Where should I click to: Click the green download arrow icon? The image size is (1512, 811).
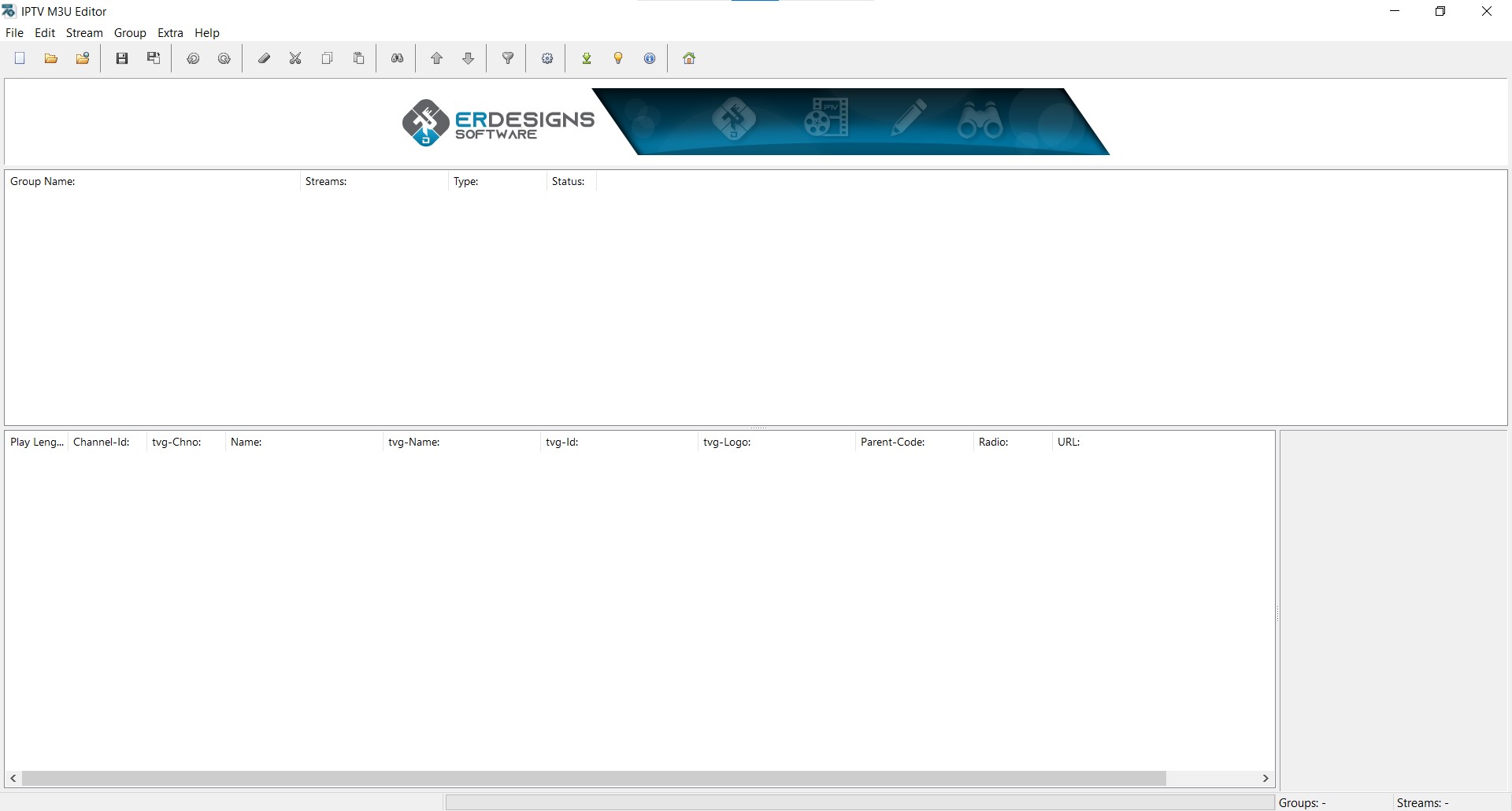coord(587,58)
